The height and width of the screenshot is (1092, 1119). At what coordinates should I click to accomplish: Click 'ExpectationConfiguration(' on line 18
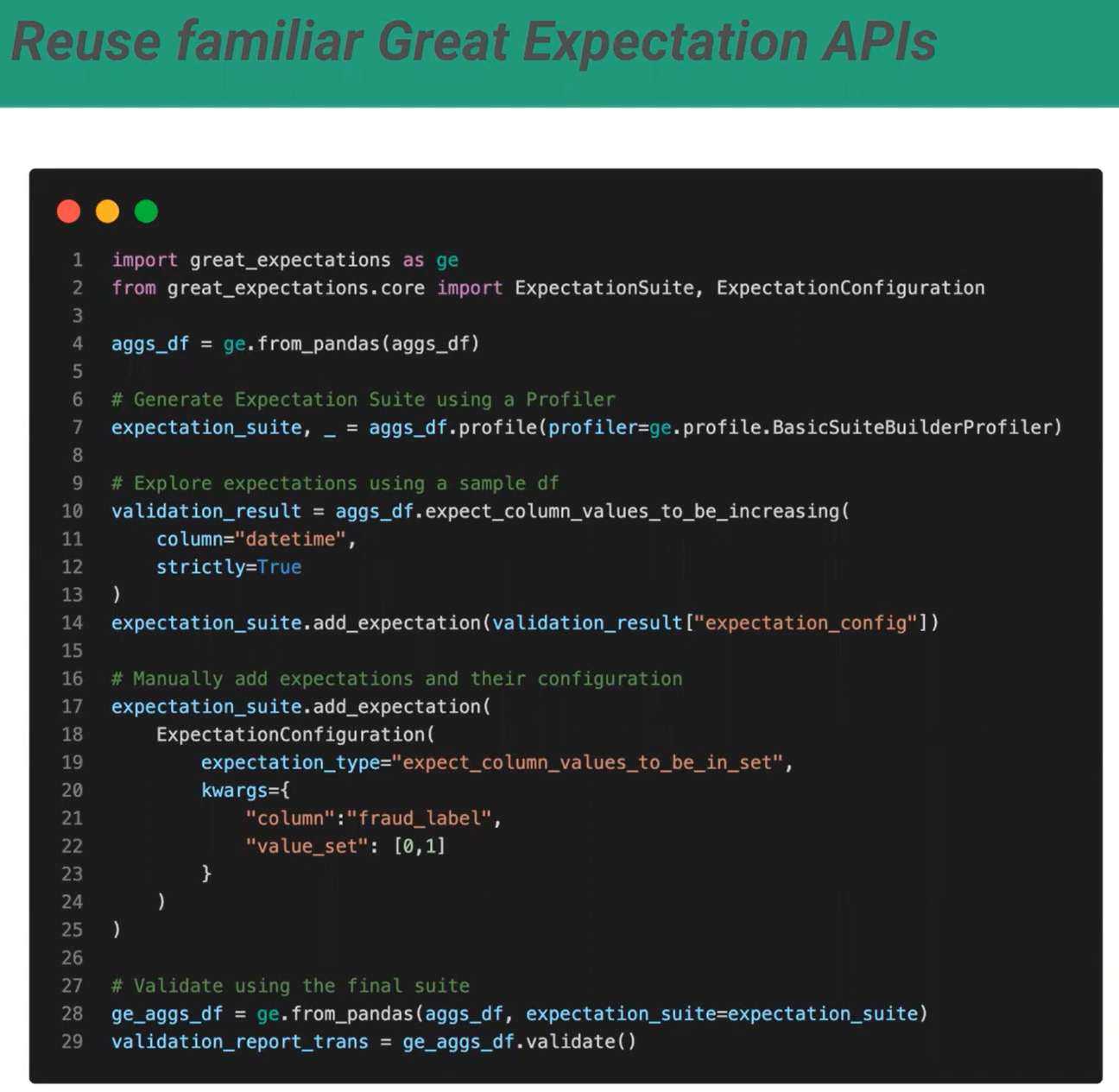[x=296, y=735]
